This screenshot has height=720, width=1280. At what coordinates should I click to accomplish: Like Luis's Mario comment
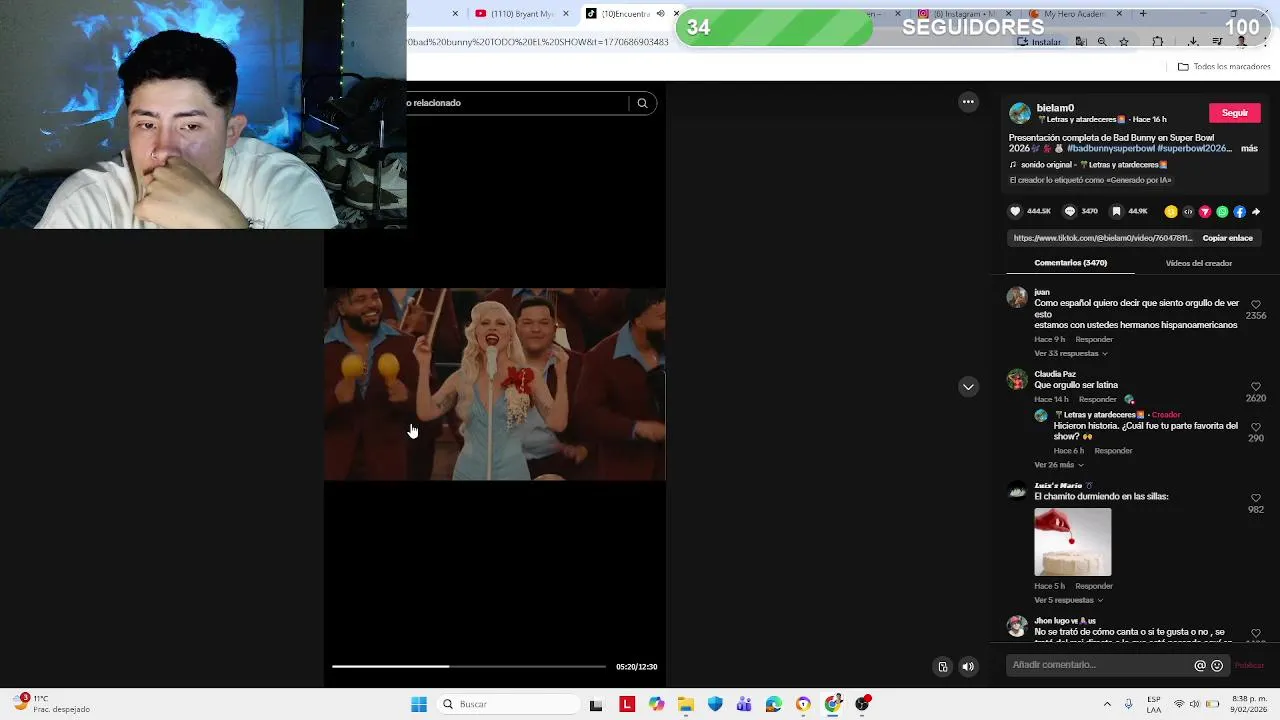click(x=1256, y=498)
